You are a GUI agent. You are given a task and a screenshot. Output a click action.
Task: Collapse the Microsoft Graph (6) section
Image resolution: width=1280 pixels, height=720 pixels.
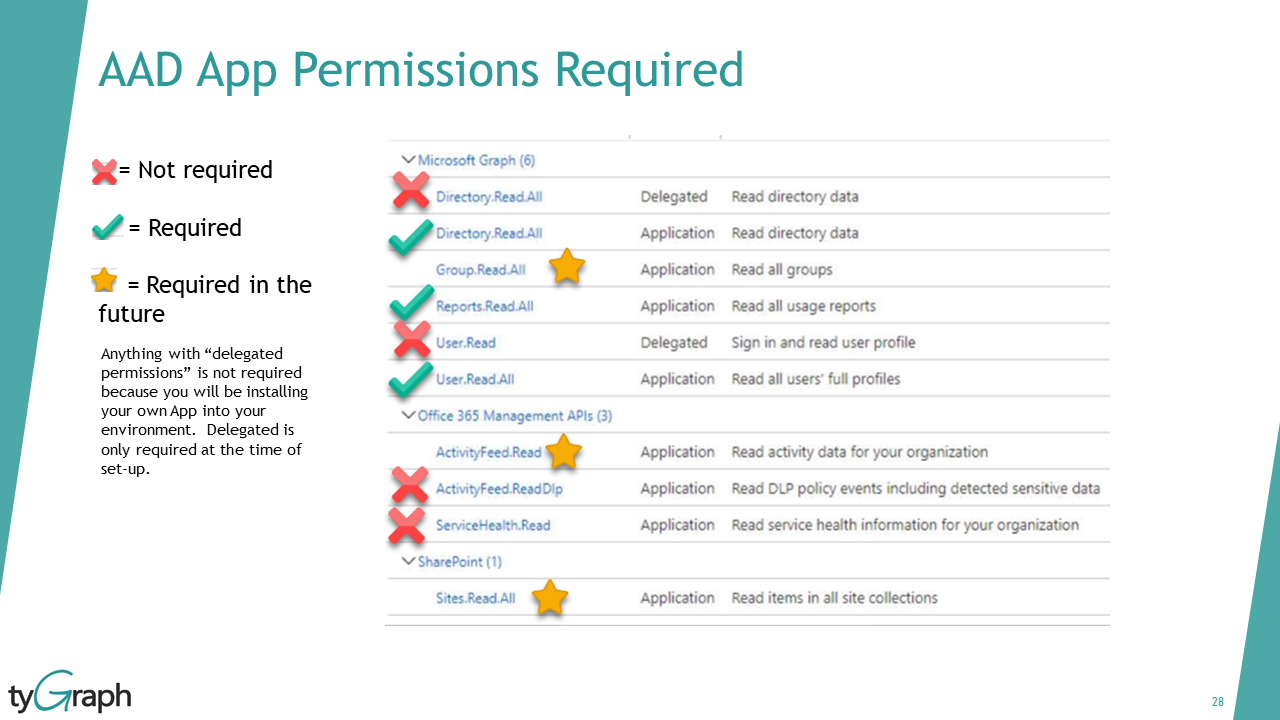pyautogui.click(x=408, y=159)
